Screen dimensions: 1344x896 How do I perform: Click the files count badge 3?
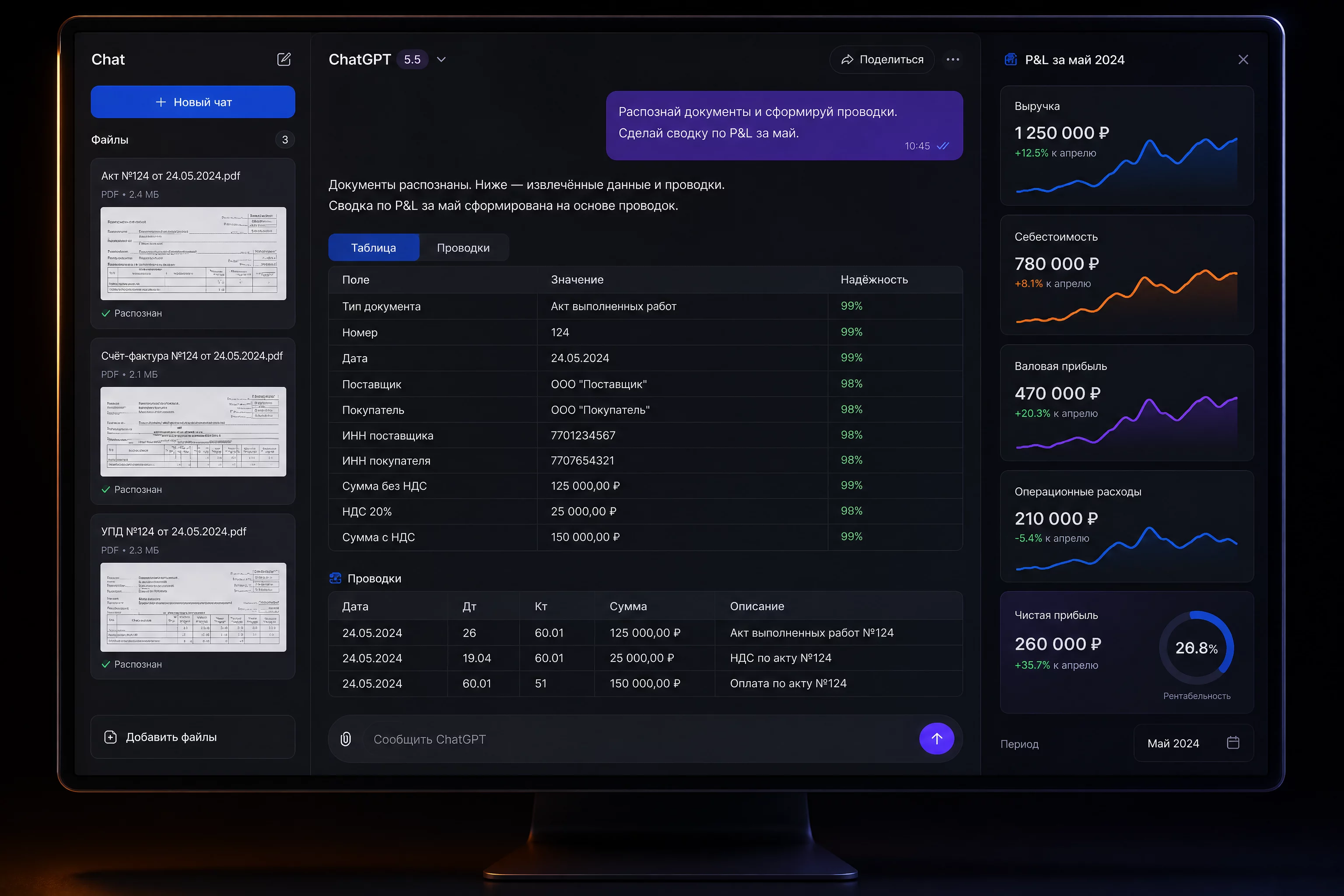tap(285, 140)
